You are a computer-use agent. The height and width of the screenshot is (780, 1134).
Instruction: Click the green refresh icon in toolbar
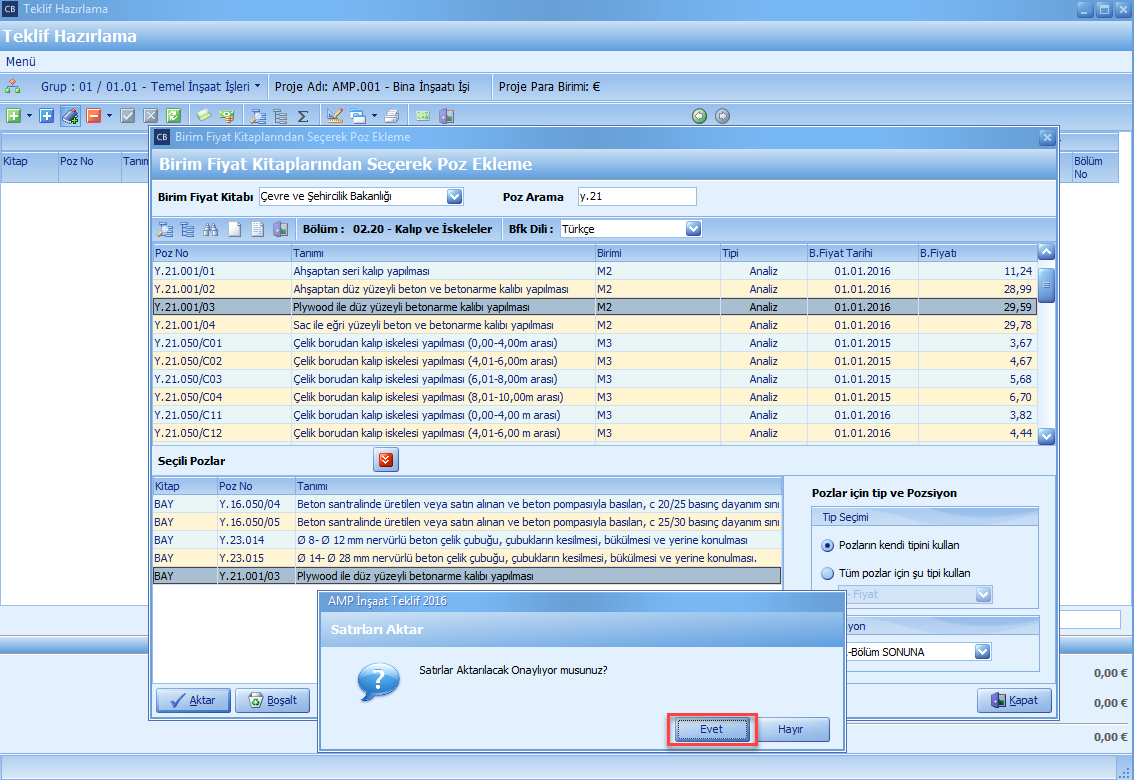173,116
